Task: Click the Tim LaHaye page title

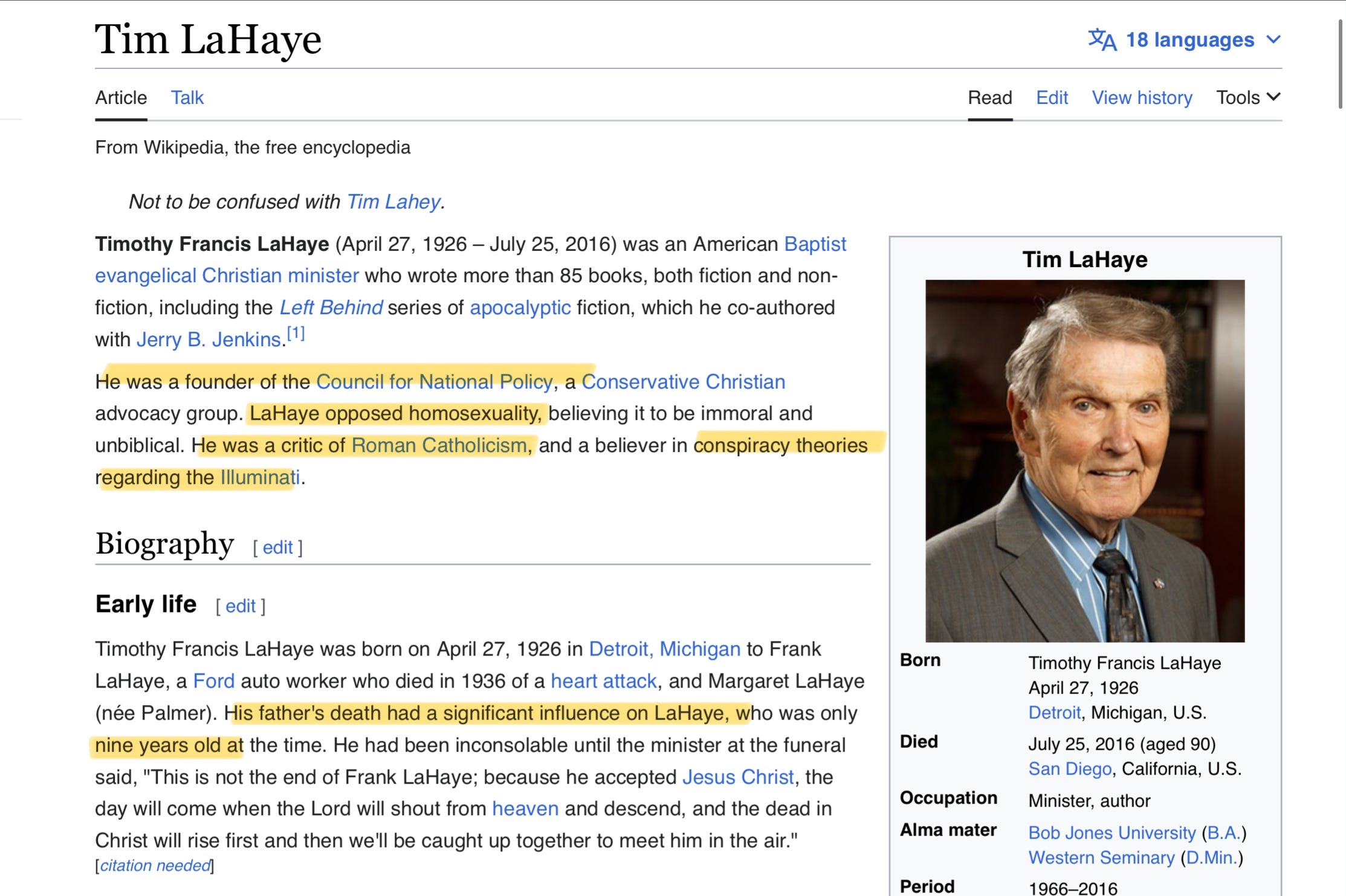Action: pyautogui.click(x=208, y=40)
